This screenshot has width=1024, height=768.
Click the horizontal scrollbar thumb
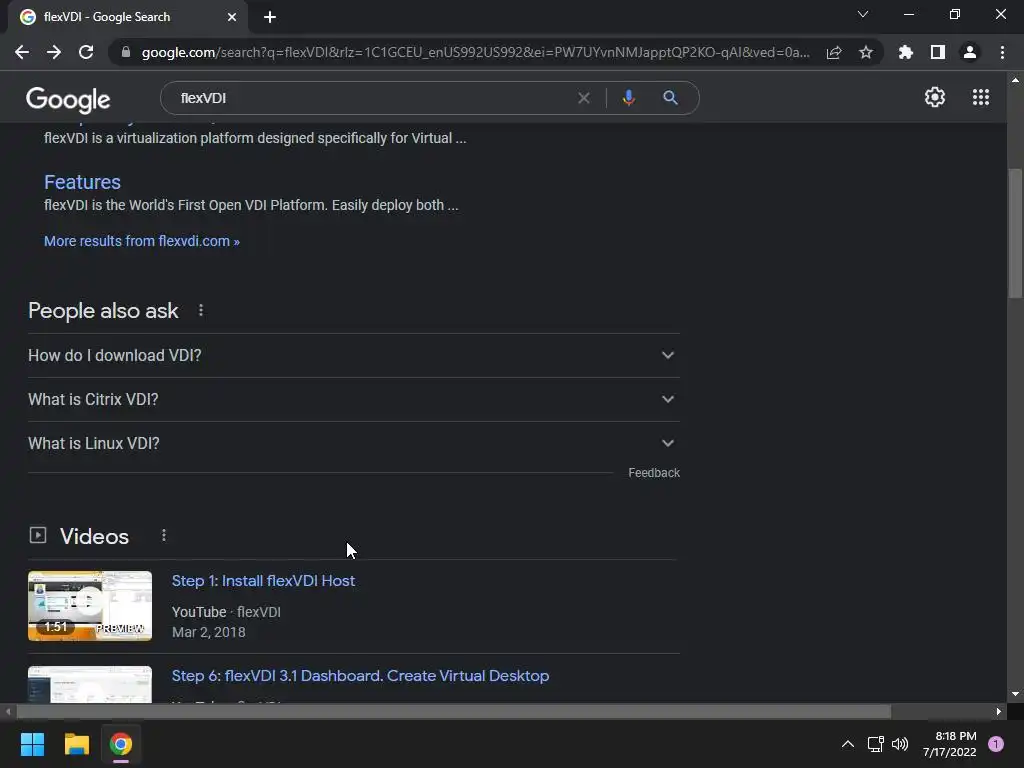point(453,711)
